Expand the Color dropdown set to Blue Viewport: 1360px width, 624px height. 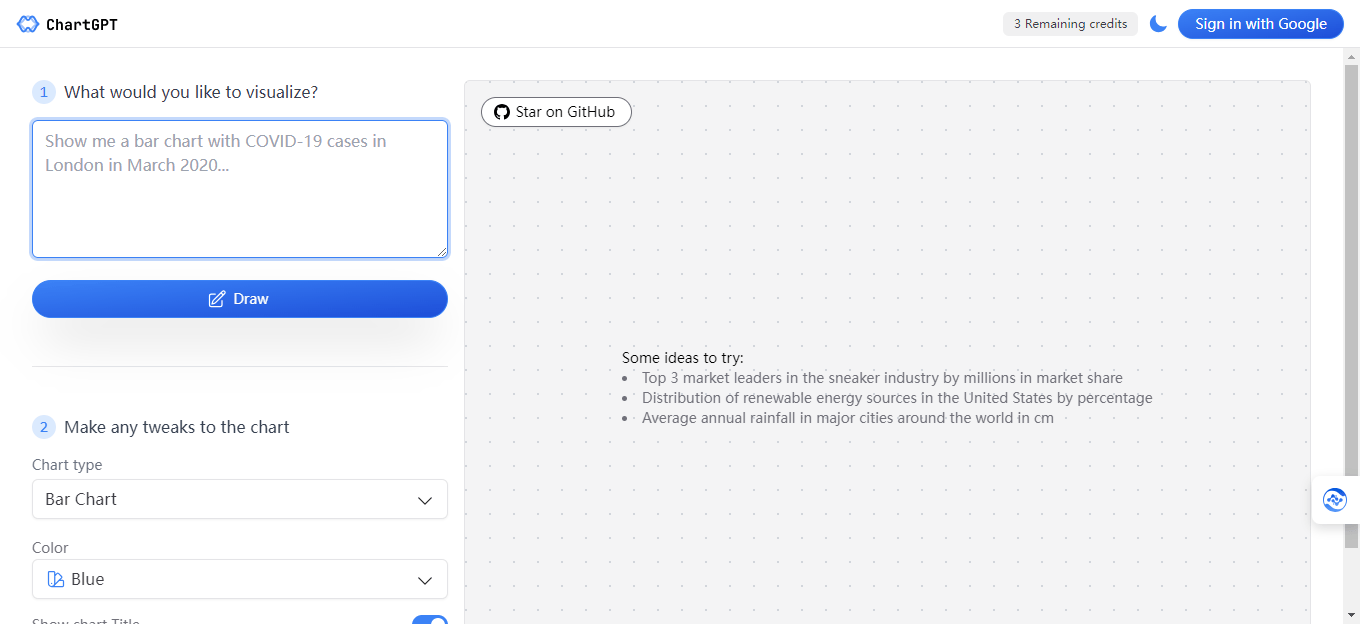click(x=239, y=579)
